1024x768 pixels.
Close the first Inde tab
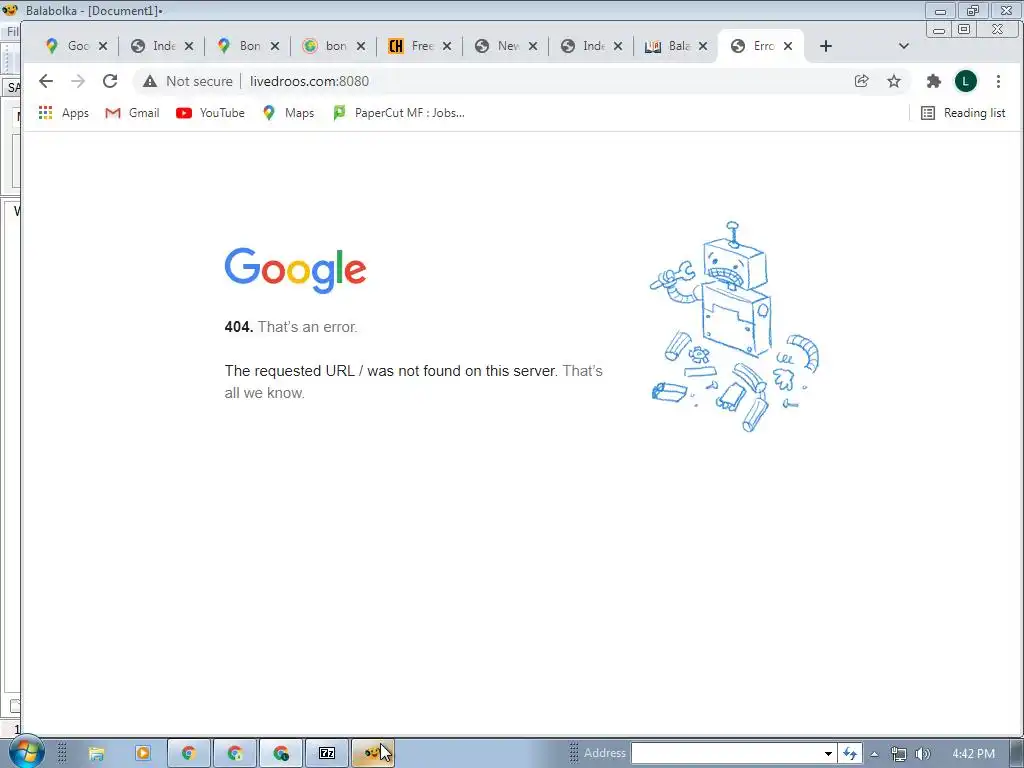click(x=189, y=46)
